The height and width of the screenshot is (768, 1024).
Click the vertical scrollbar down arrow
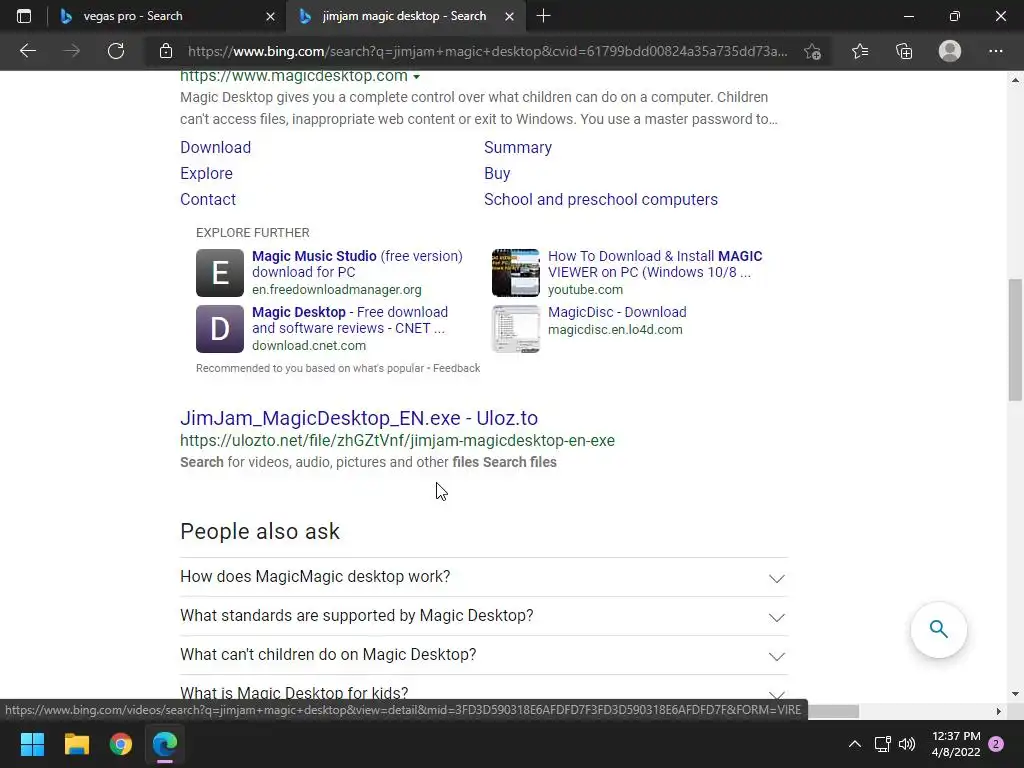tap(1015, 694)
